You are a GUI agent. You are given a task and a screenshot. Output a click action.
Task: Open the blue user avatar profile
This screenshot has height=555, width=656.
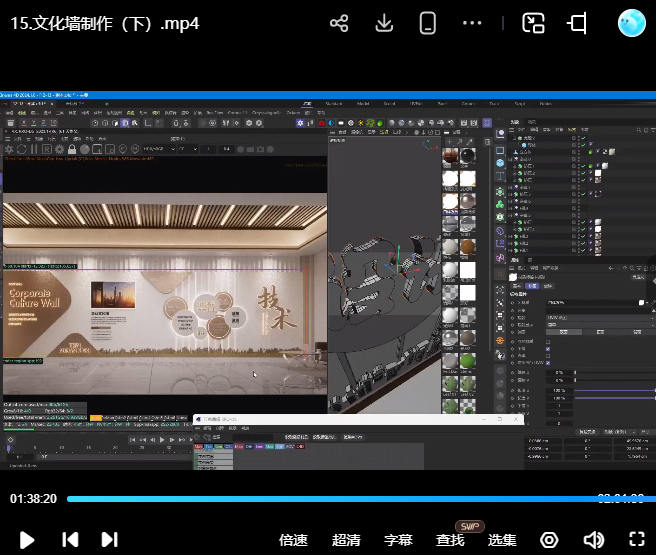[632, 23]
